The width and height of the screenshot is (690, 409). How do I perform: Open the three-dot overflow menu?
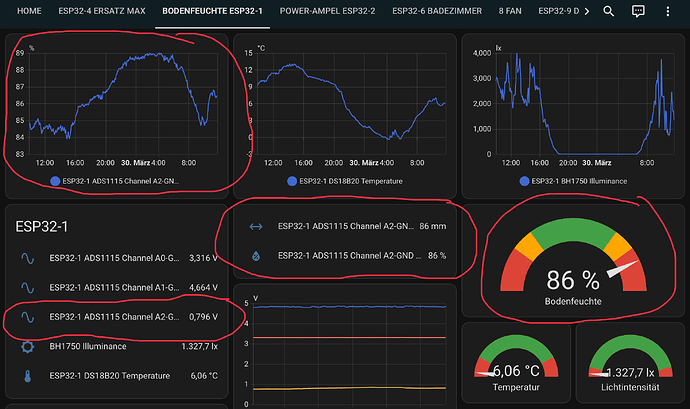668,11
